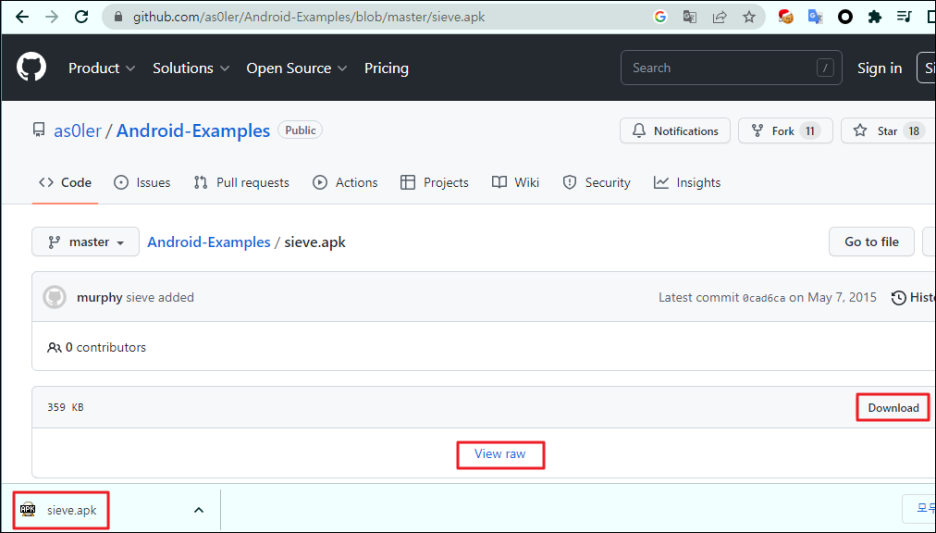Click the URL in the address bar
The image size is (936, 533).
(309, 17)
